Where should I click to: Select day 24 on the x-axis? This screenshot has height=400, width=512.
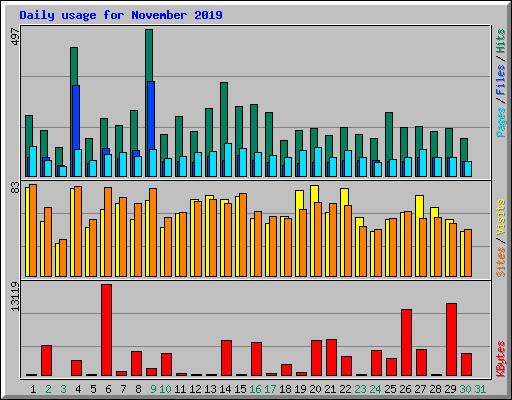(x=375, y=389)
